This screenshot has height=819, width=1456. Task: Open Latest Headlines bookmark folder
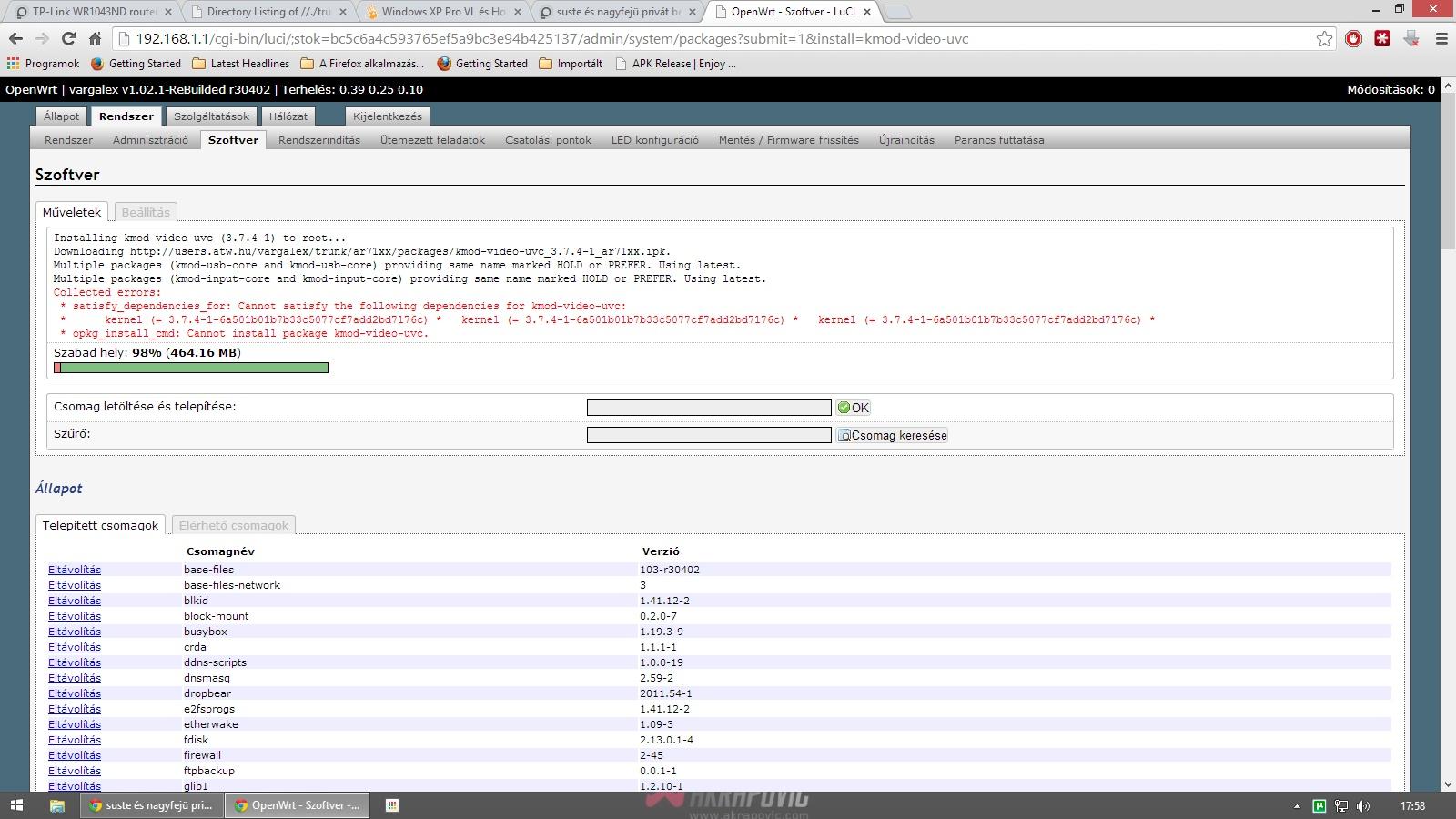click(x=240, y=64)
